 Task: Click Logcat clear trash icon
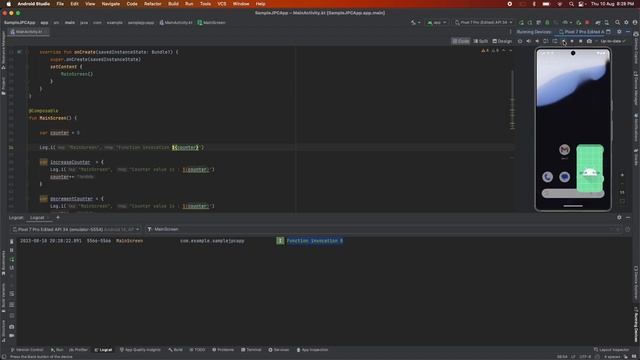click(x=11, y=242)
